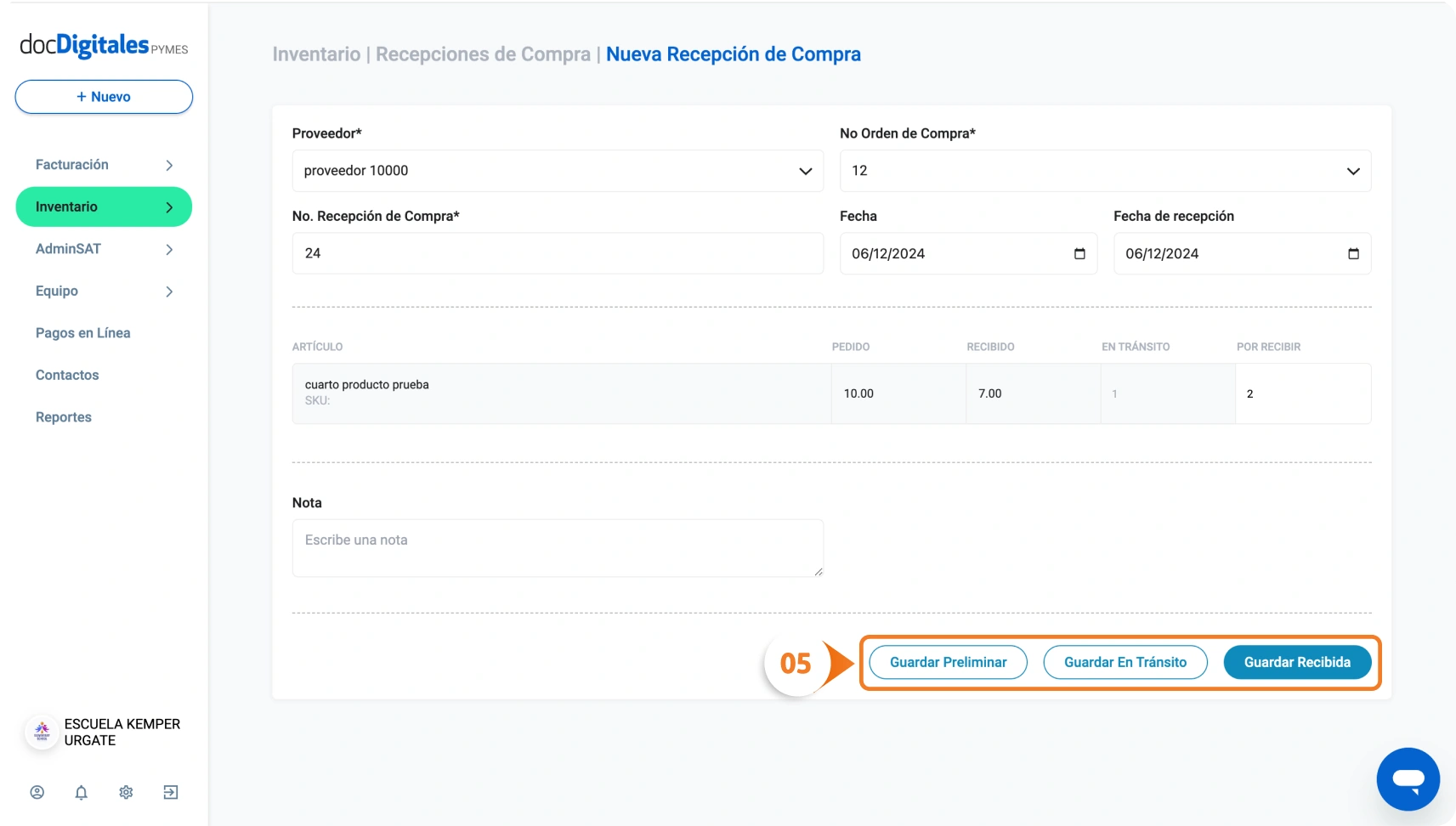Open notifications bell icon
The width and height of the screenshot is (1456, 826).
[x=82, y=792]
